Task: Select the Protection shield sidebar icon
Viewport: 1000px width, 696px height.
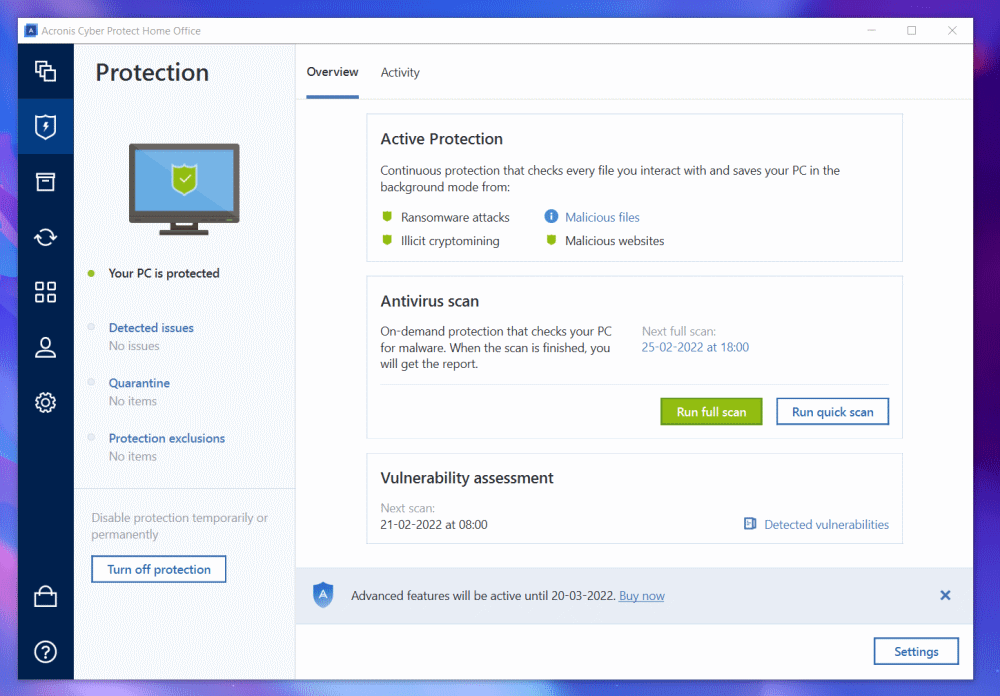Action: (45, 126)
